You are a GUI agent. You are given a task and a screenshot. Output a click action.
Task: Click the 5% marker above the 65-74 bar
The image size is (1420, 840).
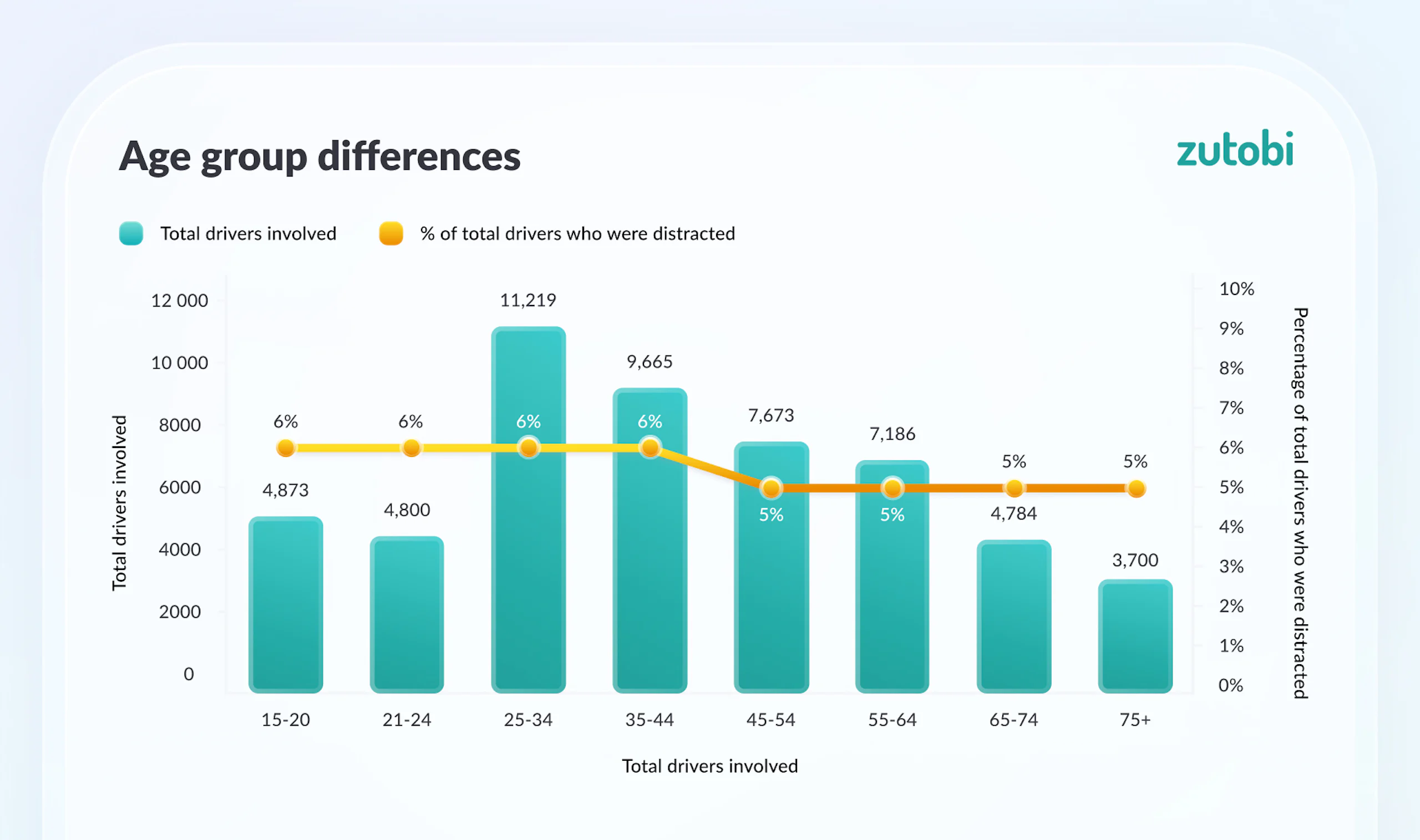pyautogui.click(x=1014, y=488)
